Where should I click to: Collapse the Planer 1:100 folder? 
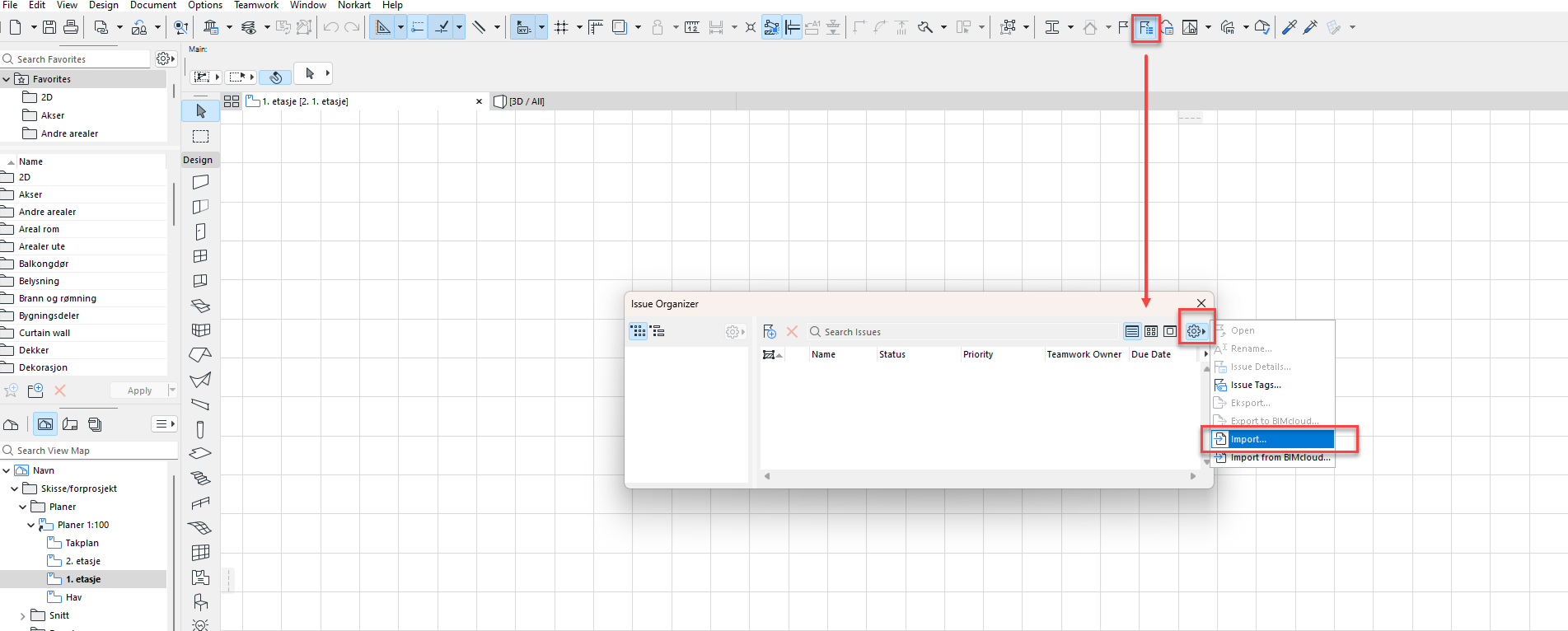(x=31, y=525)
